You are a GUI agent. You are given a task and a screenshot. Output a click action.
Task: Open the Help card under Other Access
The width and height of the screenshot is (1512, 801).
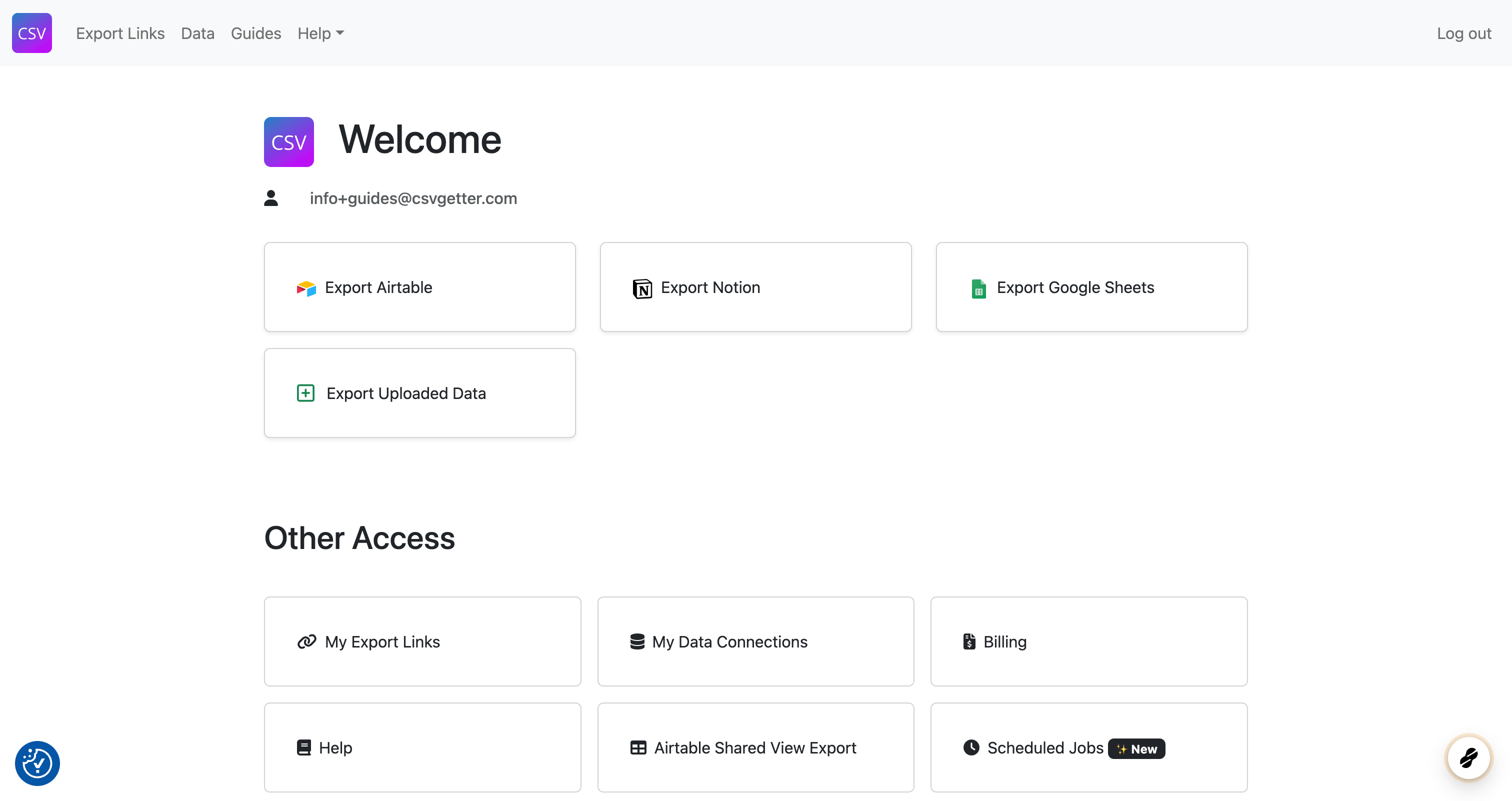(422, 747)
